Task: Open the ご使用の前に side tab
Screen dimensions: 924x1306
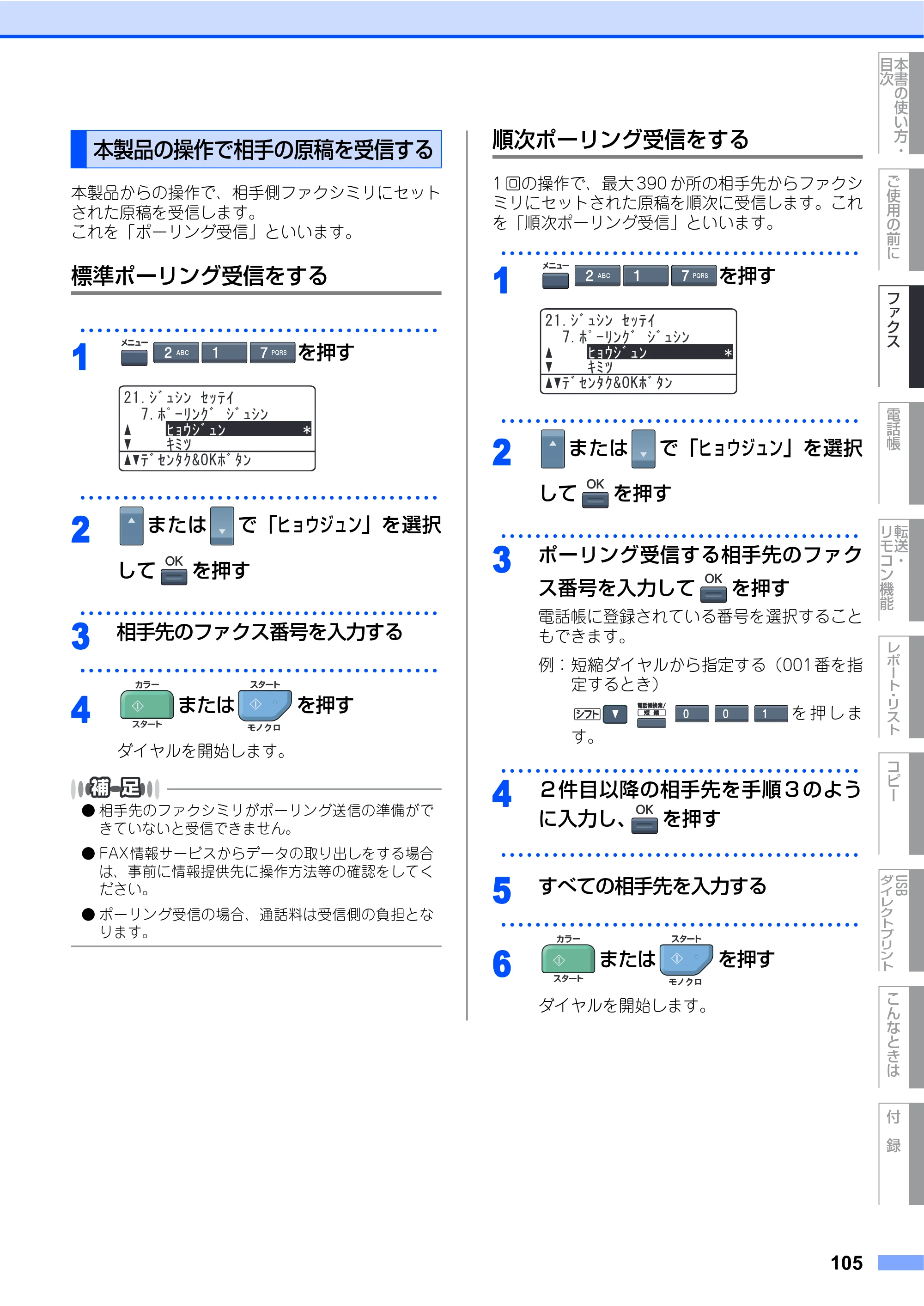Action: tap(900, 220)
